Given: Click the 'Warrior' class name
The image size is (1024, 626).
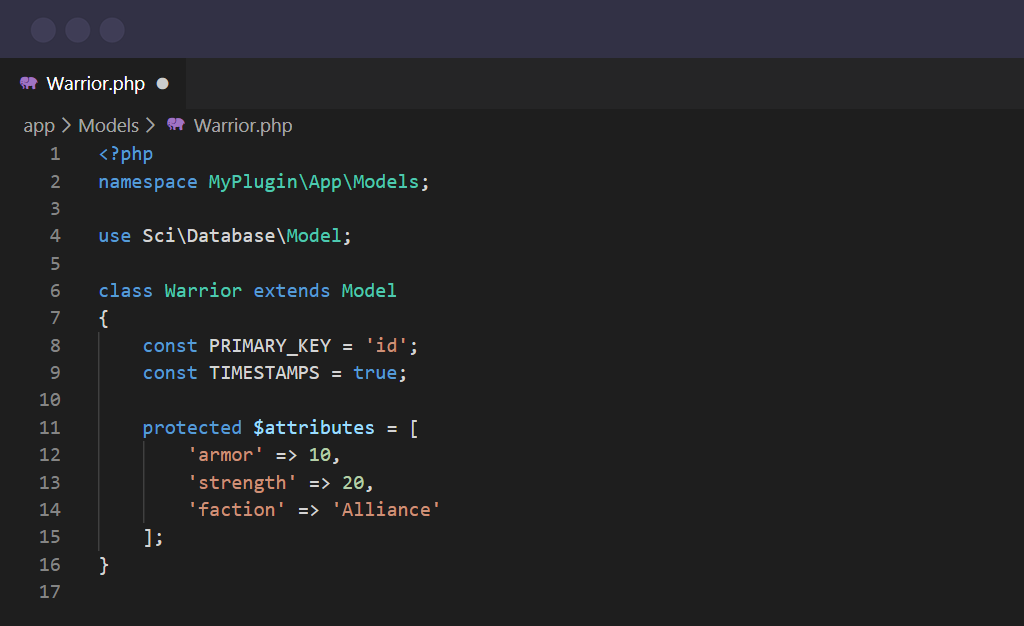Looking at the screenshot, I should click(x=203, y=290).
